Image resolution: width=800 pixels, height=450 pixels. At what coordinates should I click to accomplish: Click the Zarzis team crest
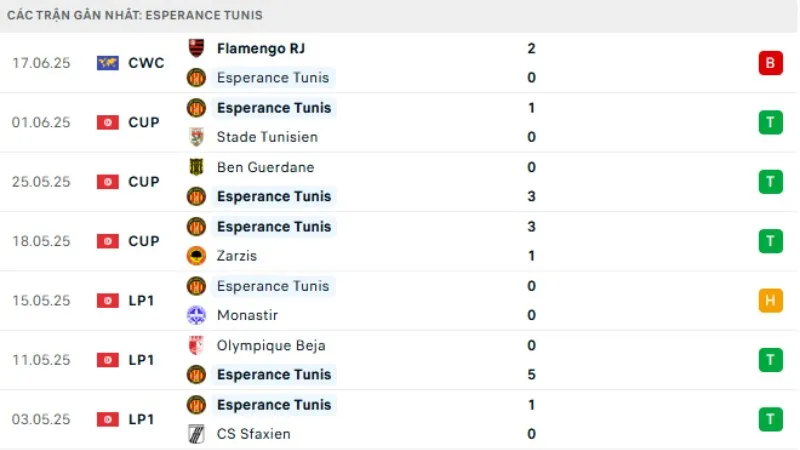click(x=196, y=256)
